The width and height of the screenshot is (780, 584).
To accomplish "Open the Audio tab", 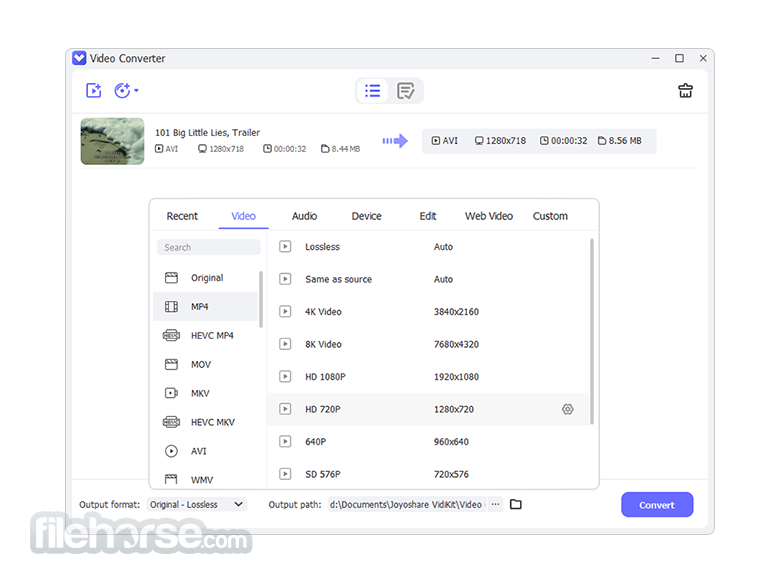I will [304, 216].
